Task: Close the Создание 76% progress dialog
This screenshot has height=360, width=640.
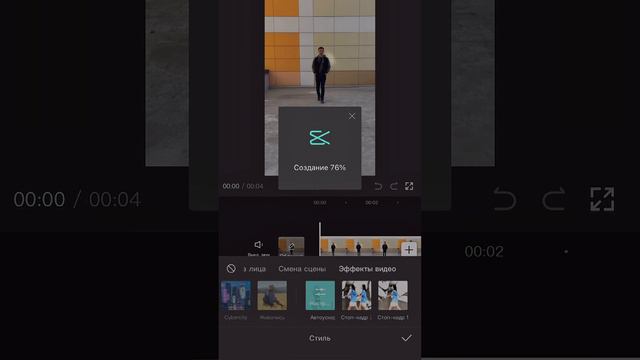Action: point(352,116)
